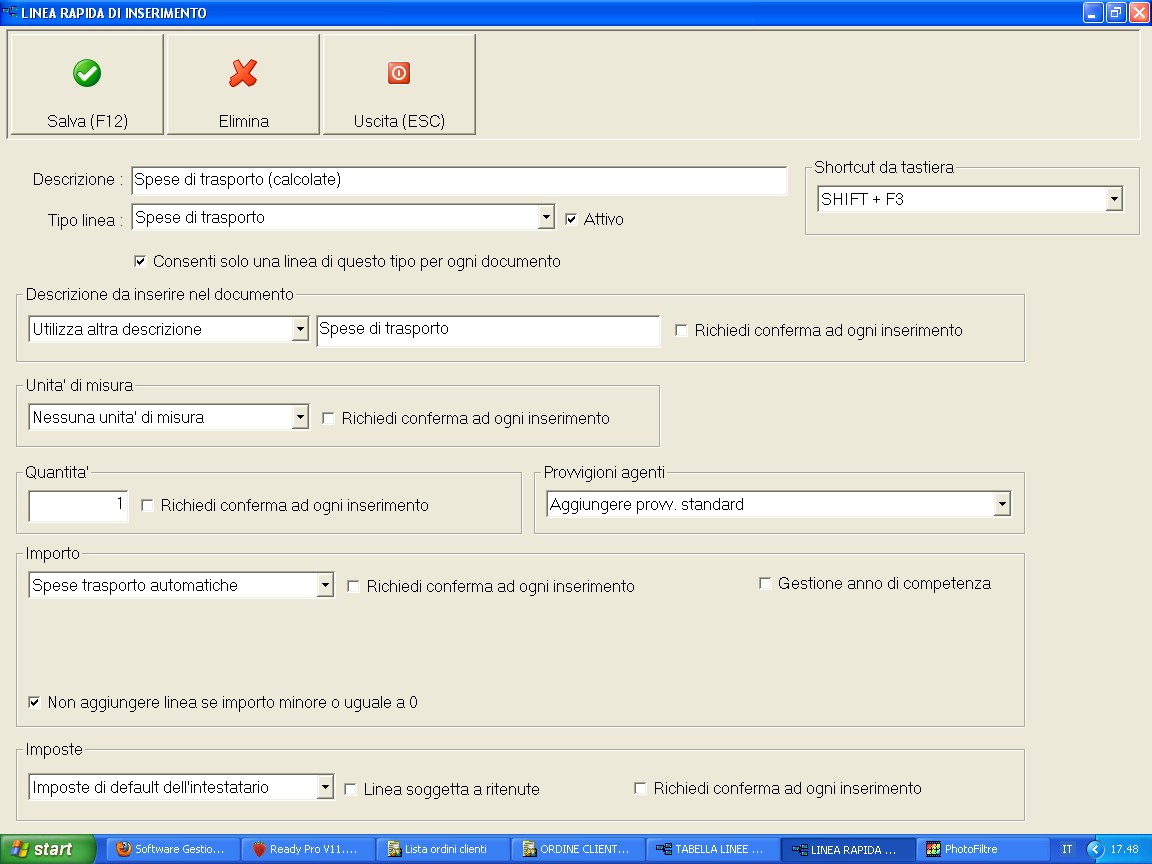
Task: Open the Tipo linea dropdown
Action: 546,217
